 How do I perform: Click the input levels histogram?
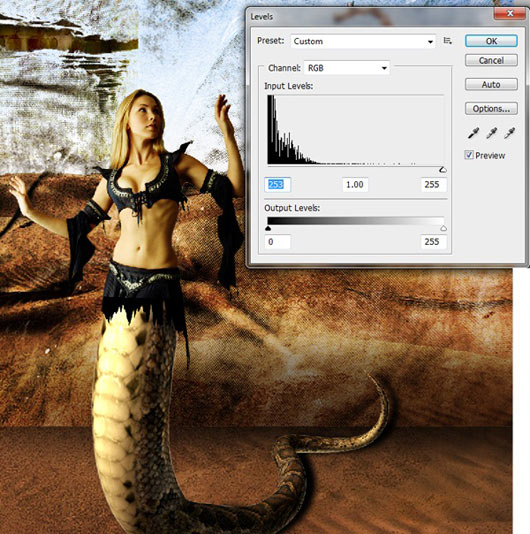click(x=356, y=130)
